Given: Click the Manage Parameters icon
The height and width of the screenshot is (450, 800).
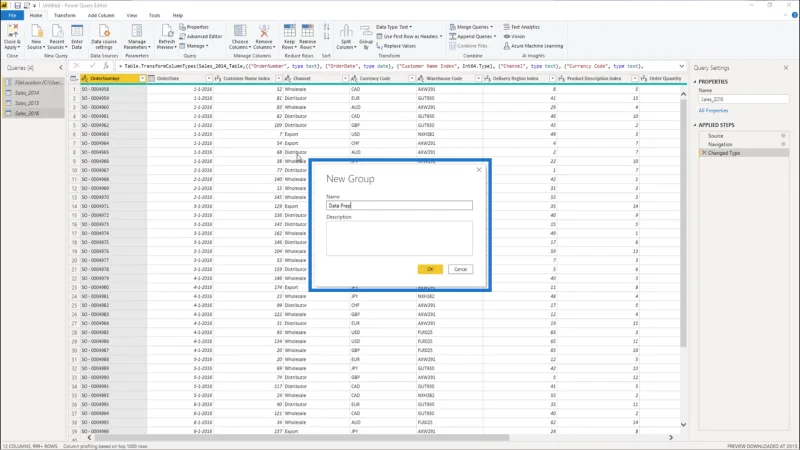Looking at the screenshot, I should point(137,37).
